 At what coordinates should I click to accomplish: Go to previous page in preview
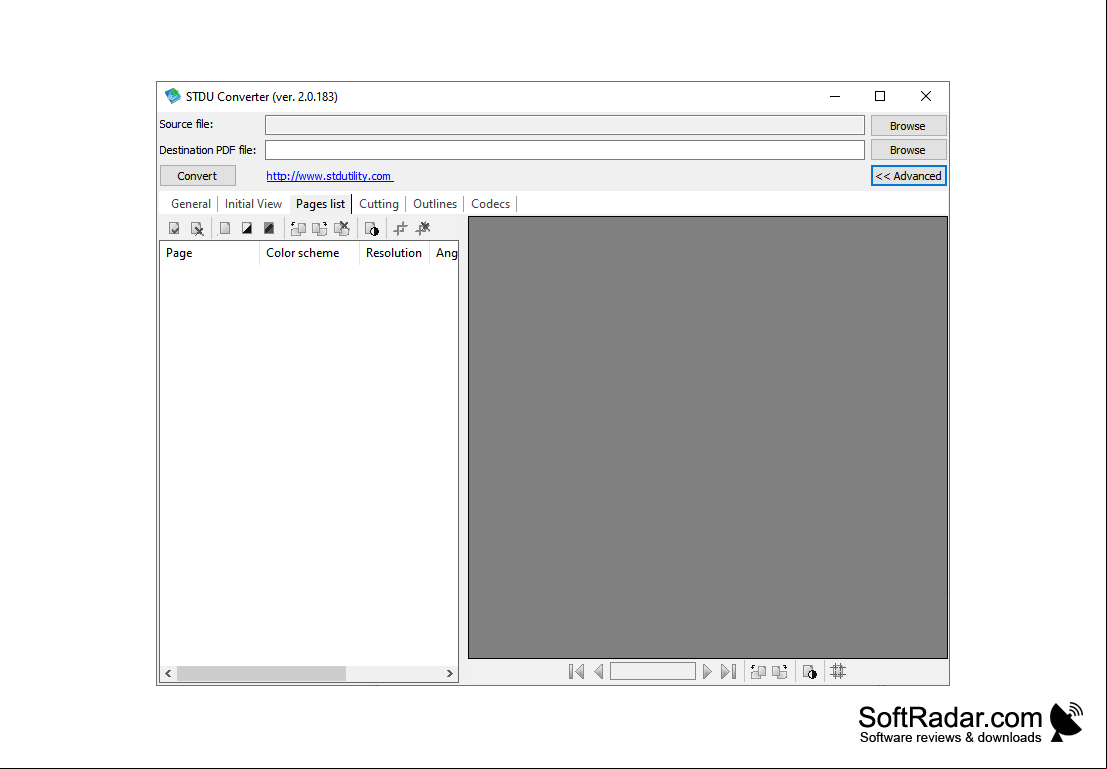[599, 672]
